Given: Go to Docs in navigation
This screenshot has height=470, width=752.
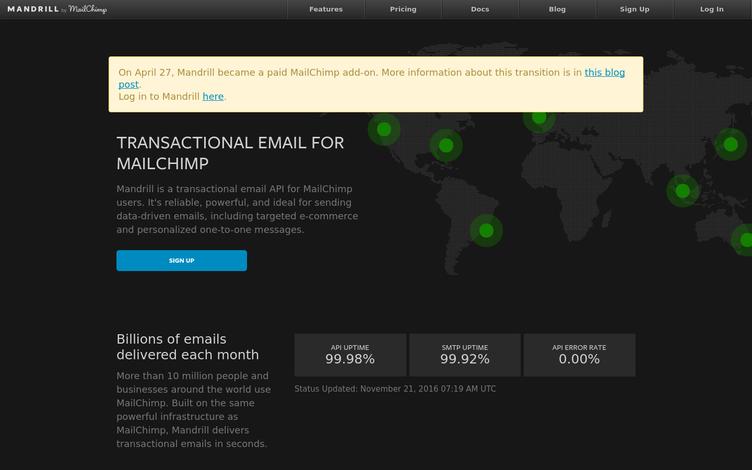Looking at the screenshot, I should (480, 9).
